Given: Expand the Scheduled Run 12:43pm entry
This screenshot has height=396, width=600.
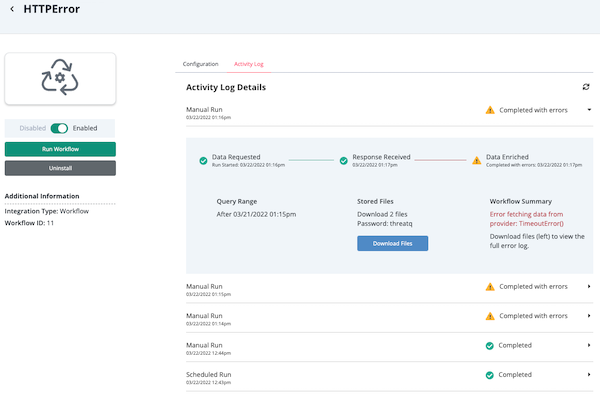Looking at the screenshot, I should click(589, 375).
